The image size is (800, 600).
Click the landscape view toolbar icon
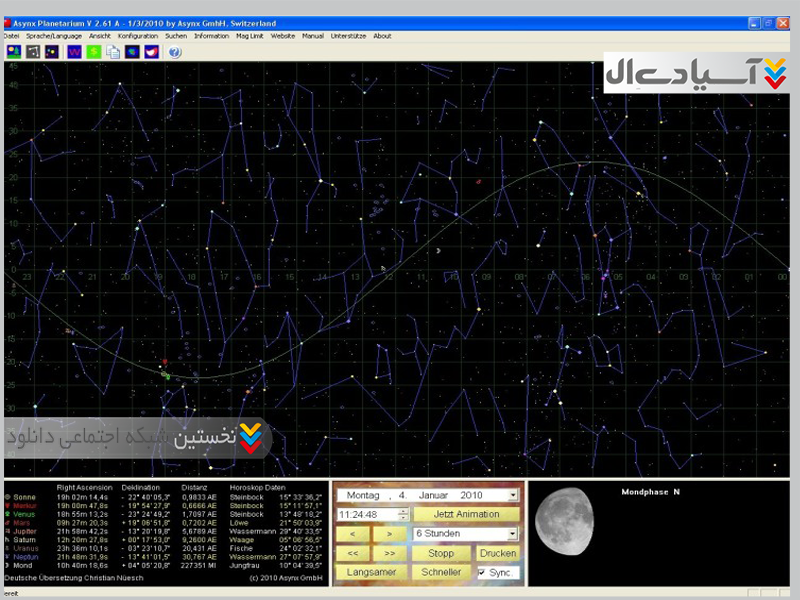click(x=13, y=51)
